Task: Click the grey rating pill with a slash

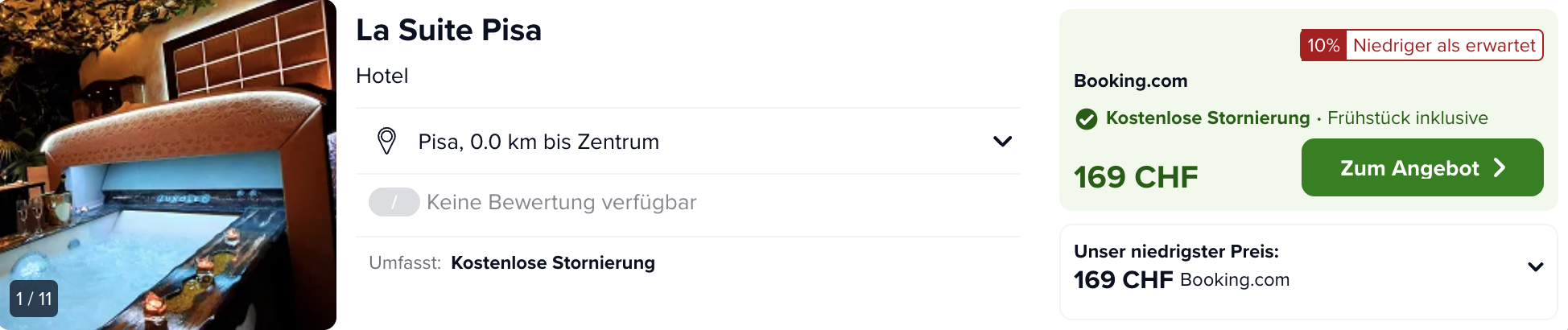Action: [x=394, y=202]
